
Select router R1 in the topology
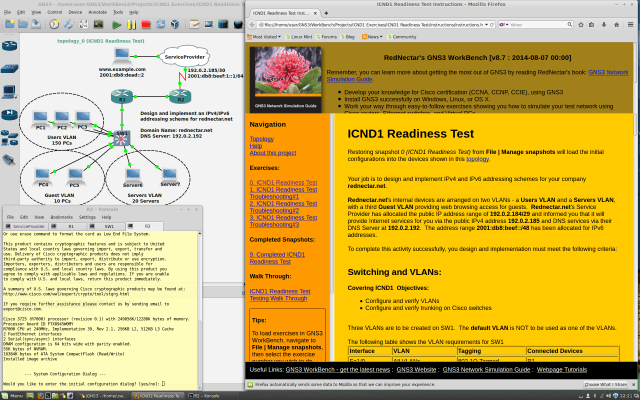pyautogui.click(x=122, y=96)
